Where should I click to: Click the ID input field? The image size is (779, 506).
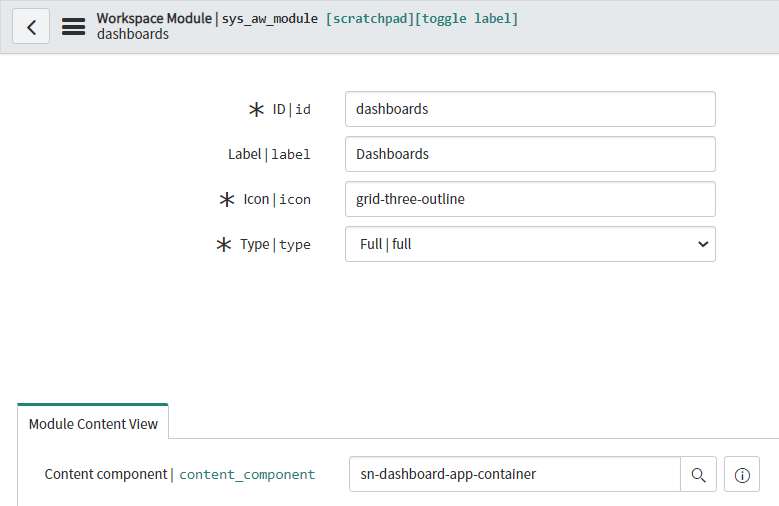530,109
